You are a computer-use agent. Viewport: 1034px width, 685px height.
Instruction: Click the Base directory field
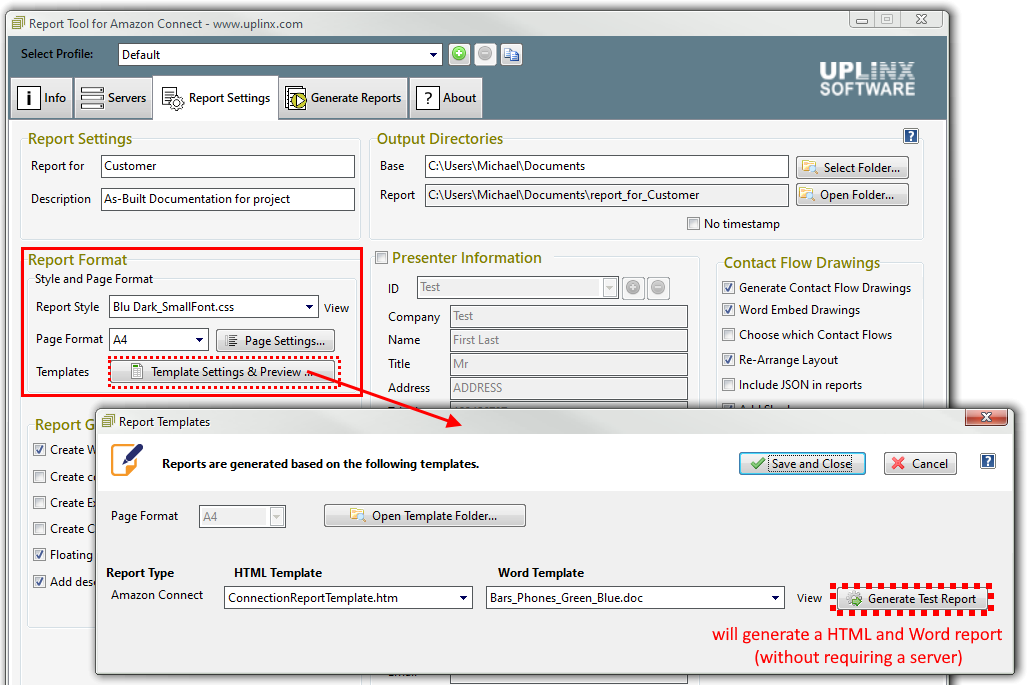[607, 166]
